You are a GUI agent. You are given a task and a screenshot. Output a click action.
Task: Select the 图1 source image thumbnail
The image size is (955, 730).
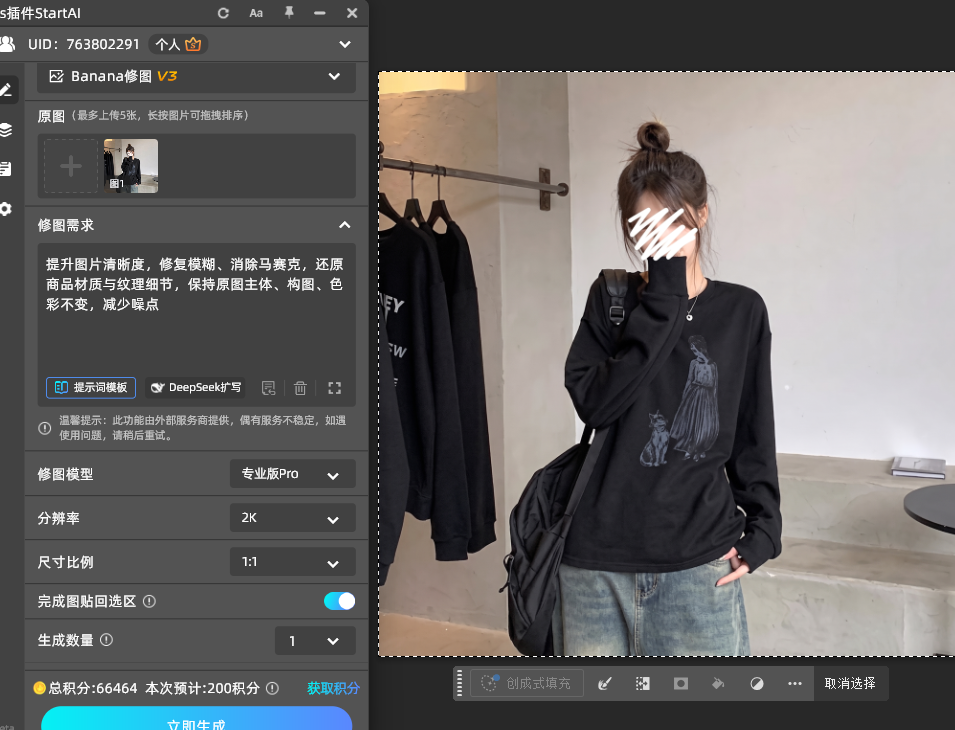tap(131, 166)
